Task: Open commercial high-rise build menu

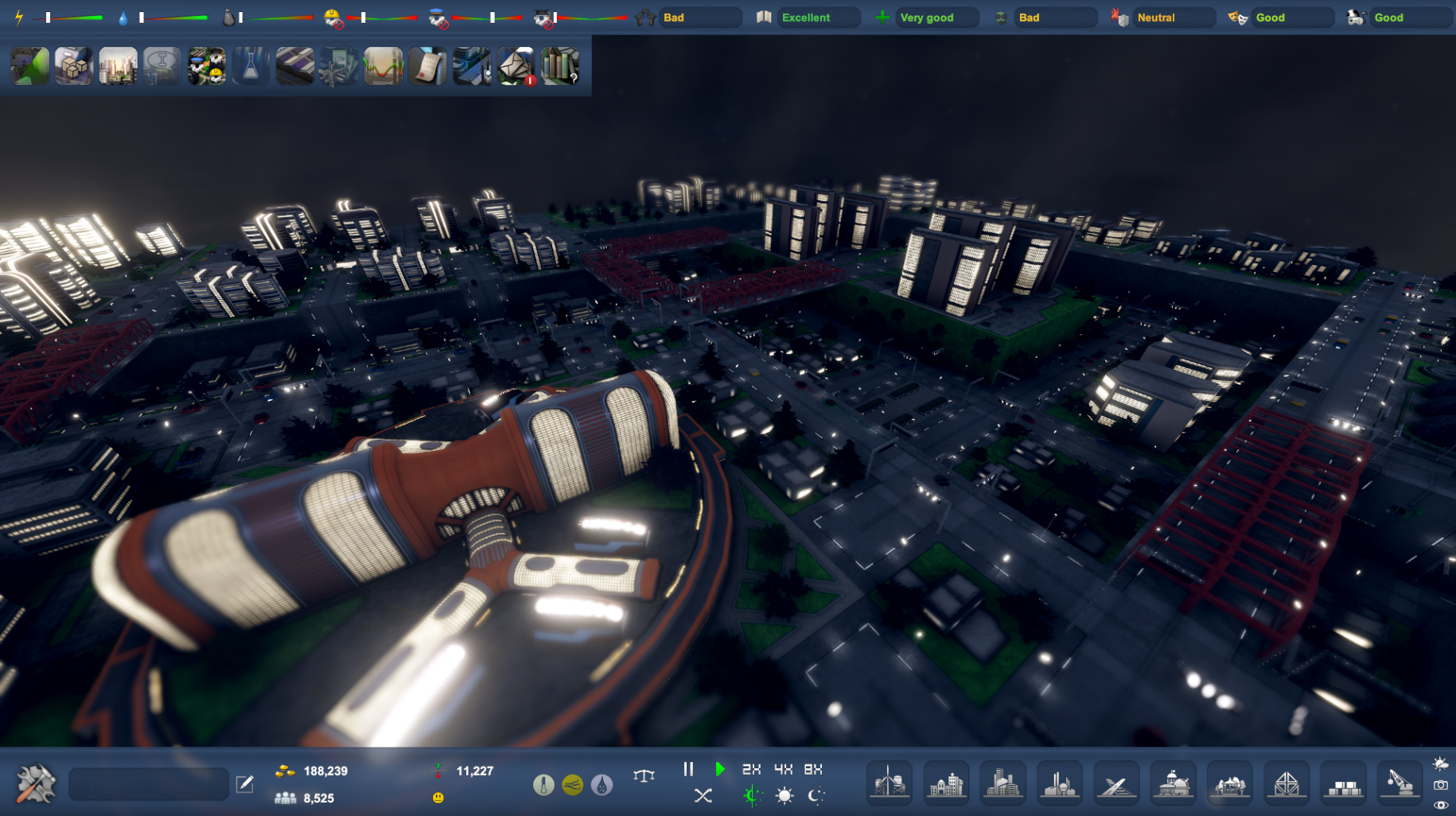Action: (x=1002, y=783)
